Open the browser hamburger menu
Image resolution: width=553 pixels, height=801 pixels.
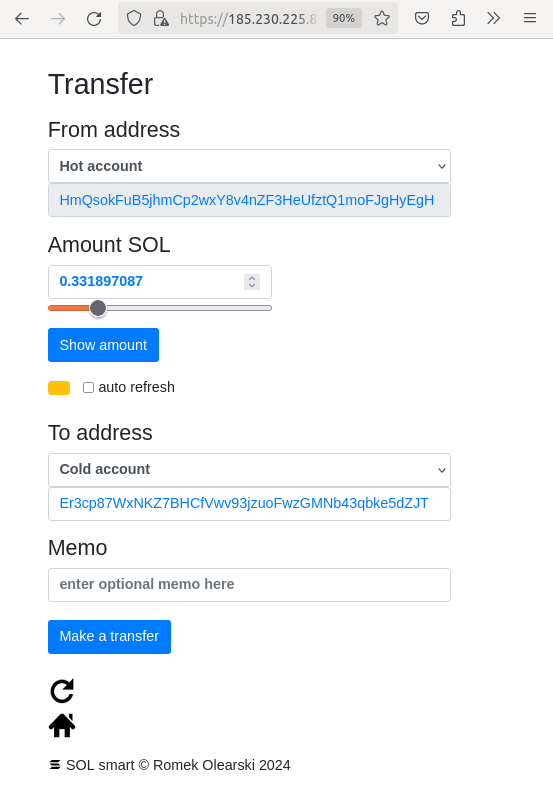[530, 18]
